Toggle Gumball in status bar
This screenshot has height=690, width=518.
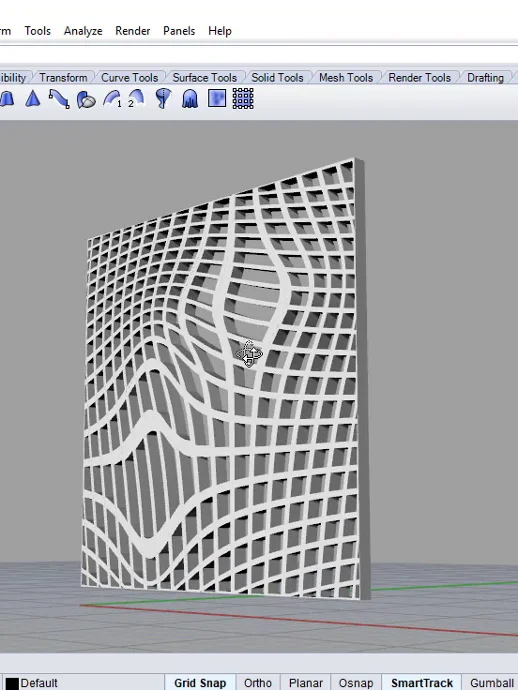492,683
